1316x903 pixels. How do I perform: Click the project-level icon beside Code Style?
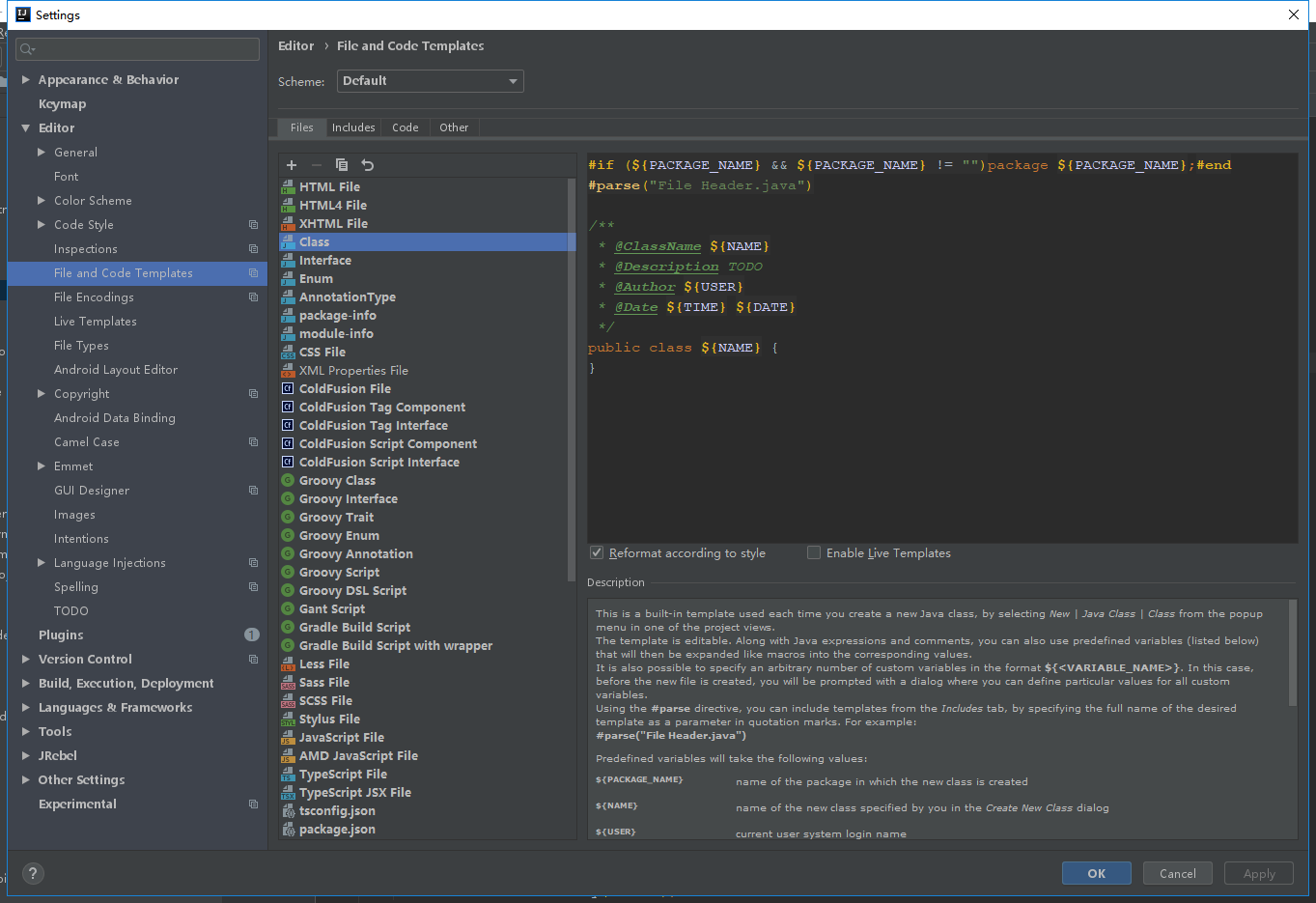pyautogui.click(x=253, y=225)
